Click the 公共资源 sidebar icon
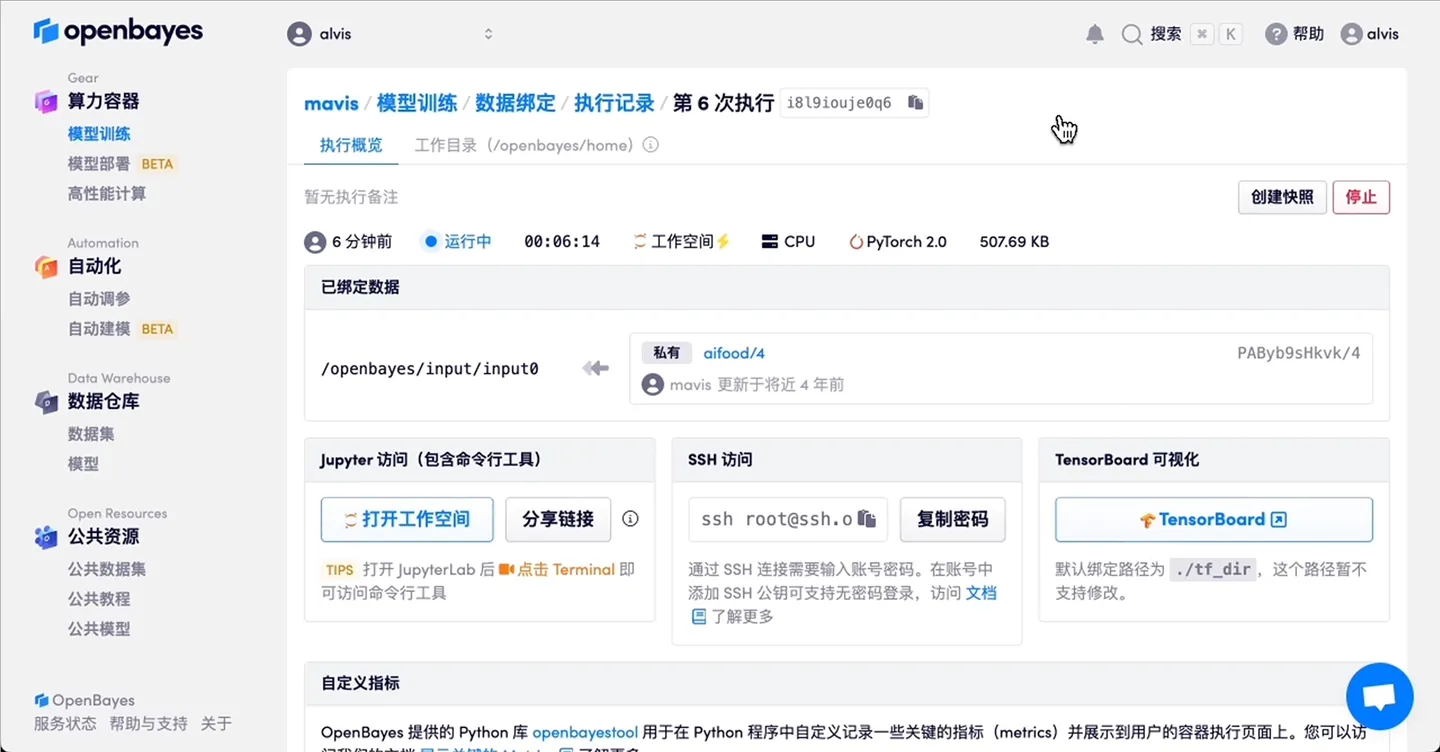Viewport: 1440px width, 752px height. [46, 537]
